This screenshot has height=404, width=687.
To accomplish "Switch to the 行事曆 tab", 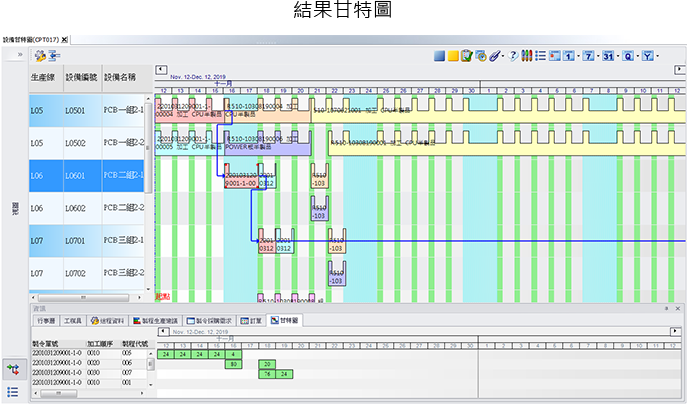I will coord(46,320).
